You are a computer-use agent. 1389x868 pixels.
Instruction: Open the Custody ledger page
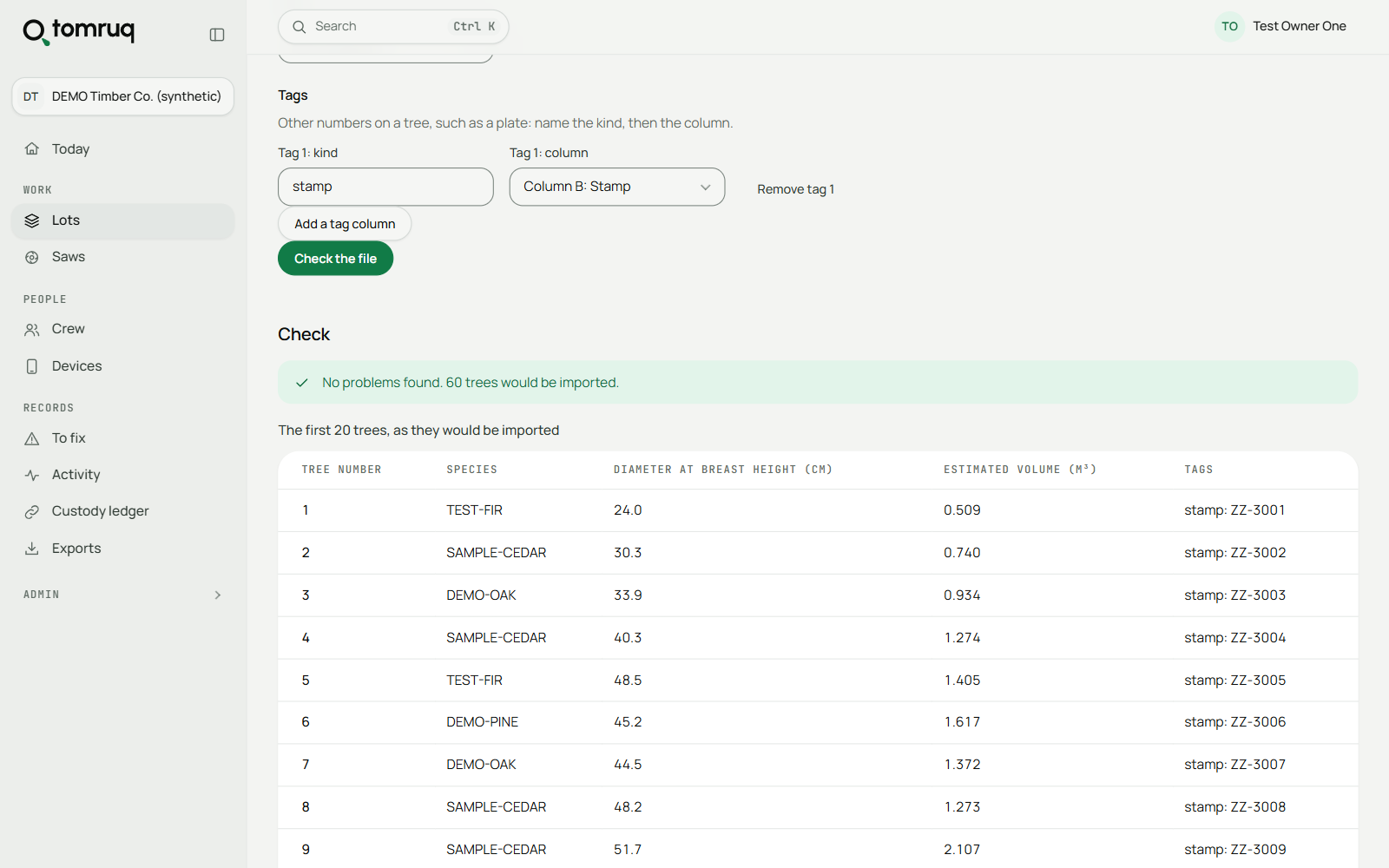tap(122, 511)
